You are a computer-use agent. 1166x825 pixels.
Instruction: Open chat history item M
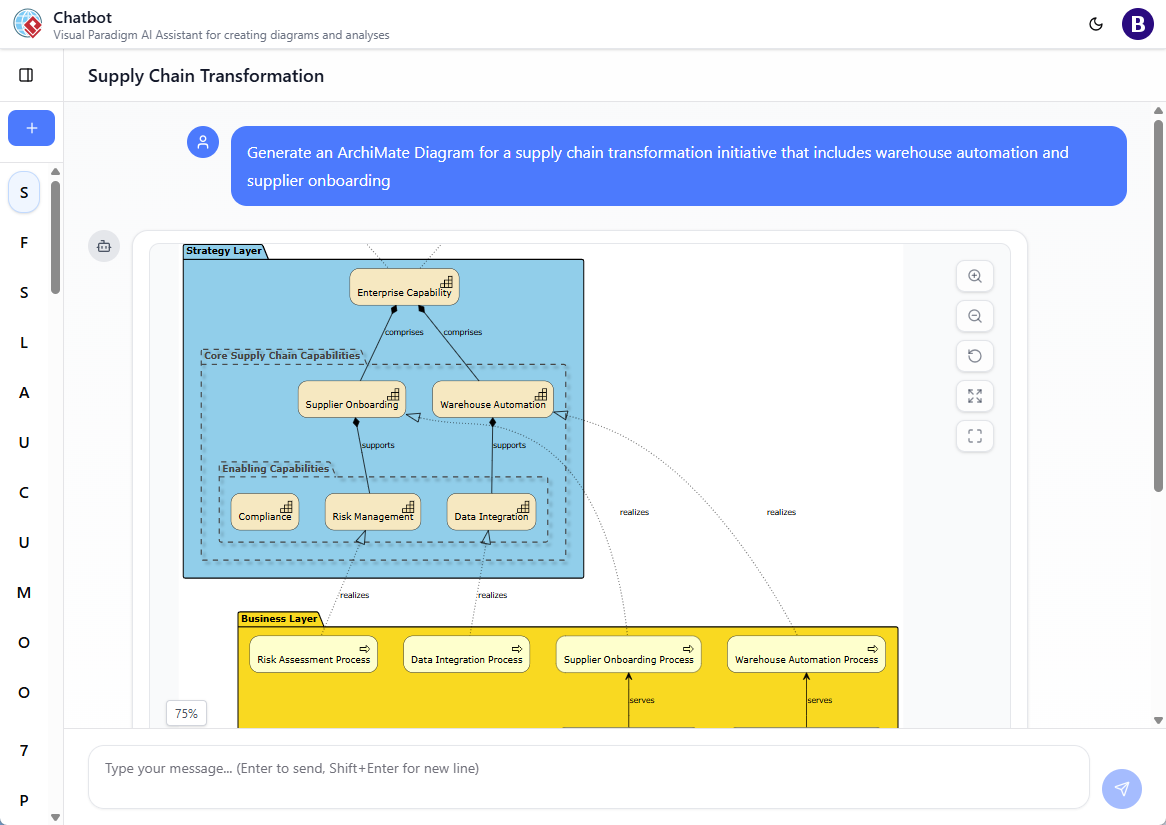[x=24, y=593]
